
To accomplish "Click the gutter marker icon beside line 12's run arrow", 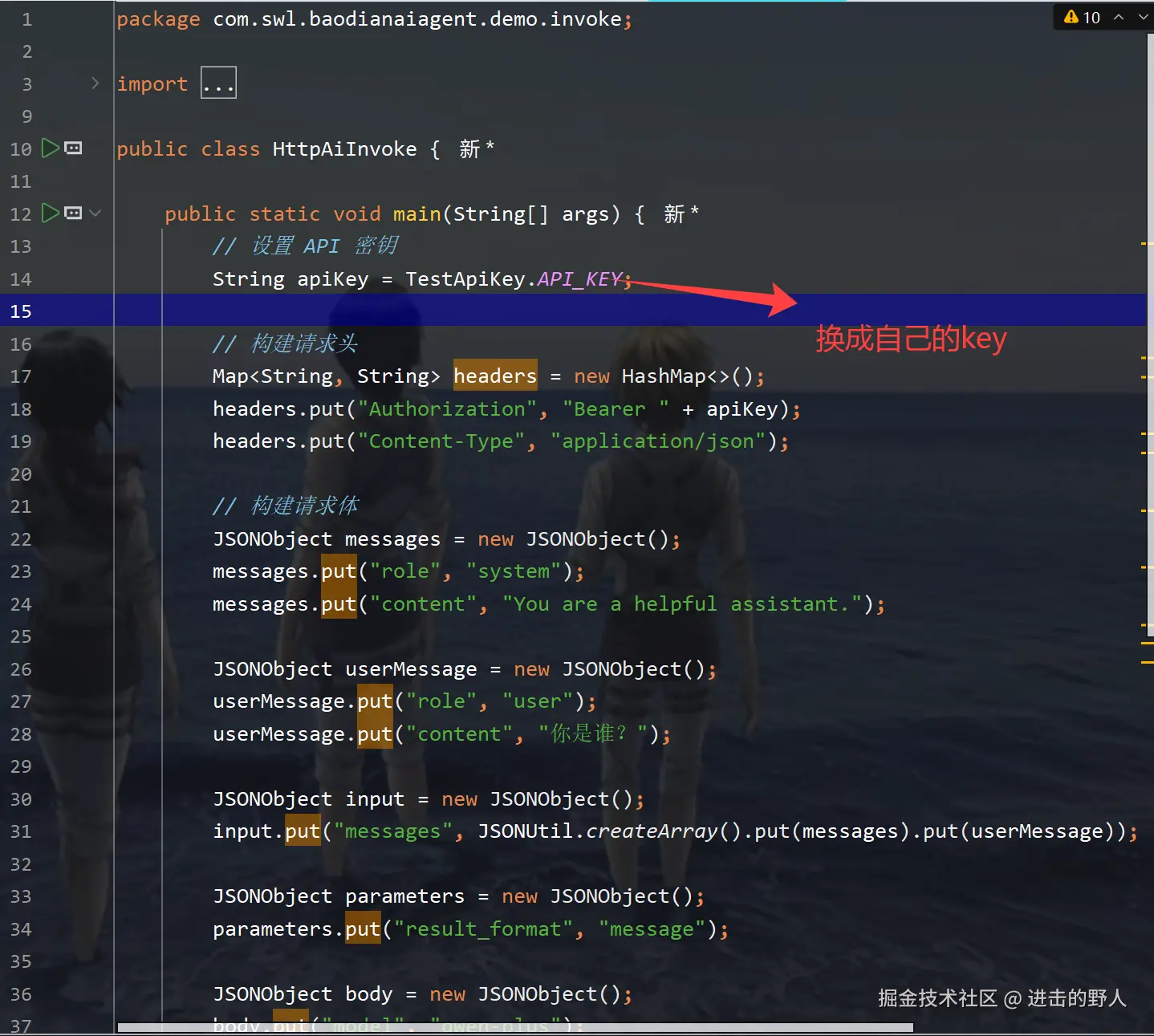I will [73, 213].
